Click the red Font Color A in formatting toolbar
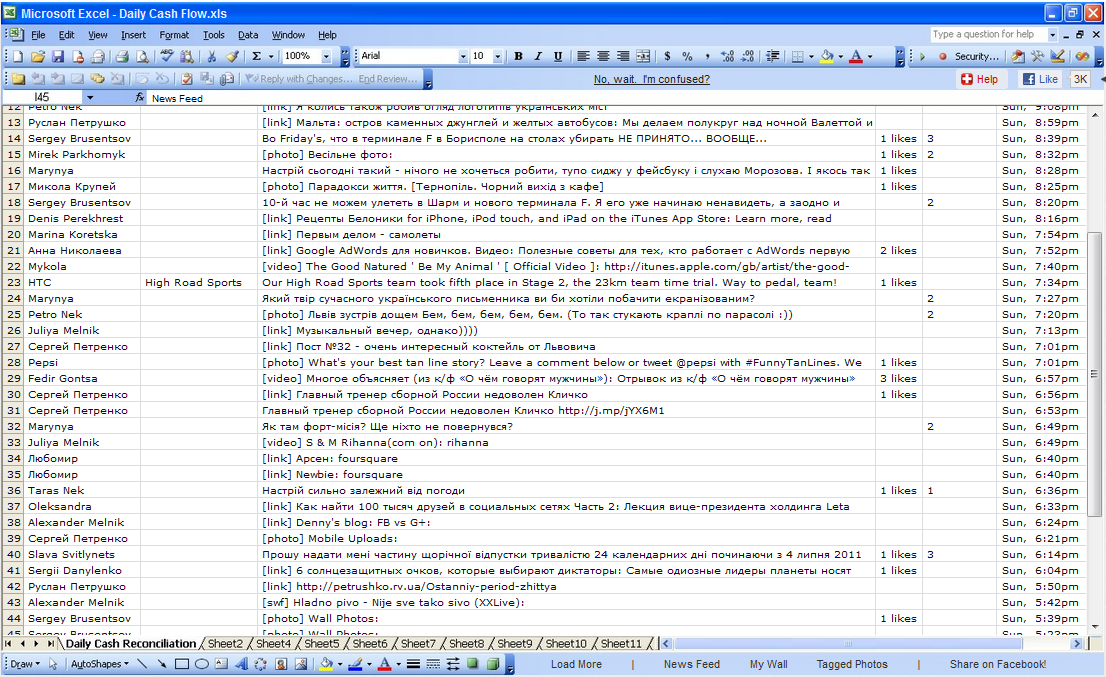The width and height of the screenshot is (1106, 677). pos(856,56)
